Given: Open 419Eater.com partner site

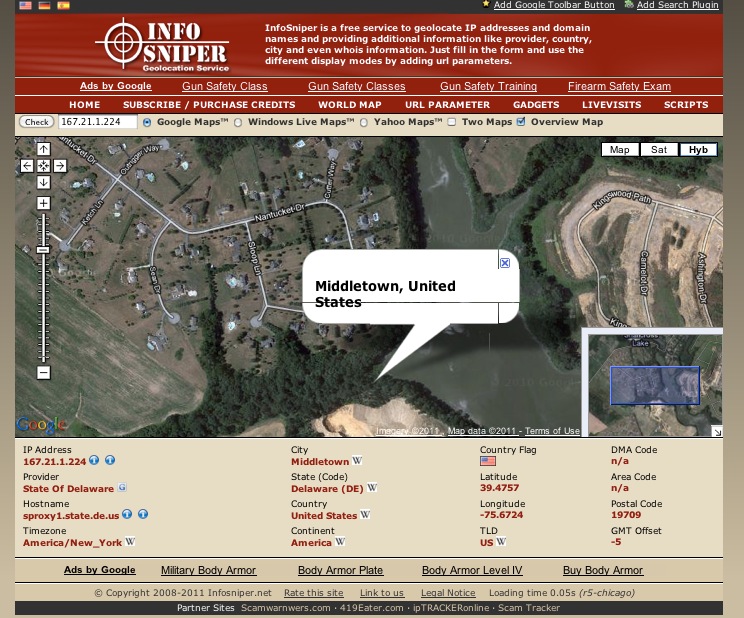Looking at the screenshot, I should coord(372,608).
